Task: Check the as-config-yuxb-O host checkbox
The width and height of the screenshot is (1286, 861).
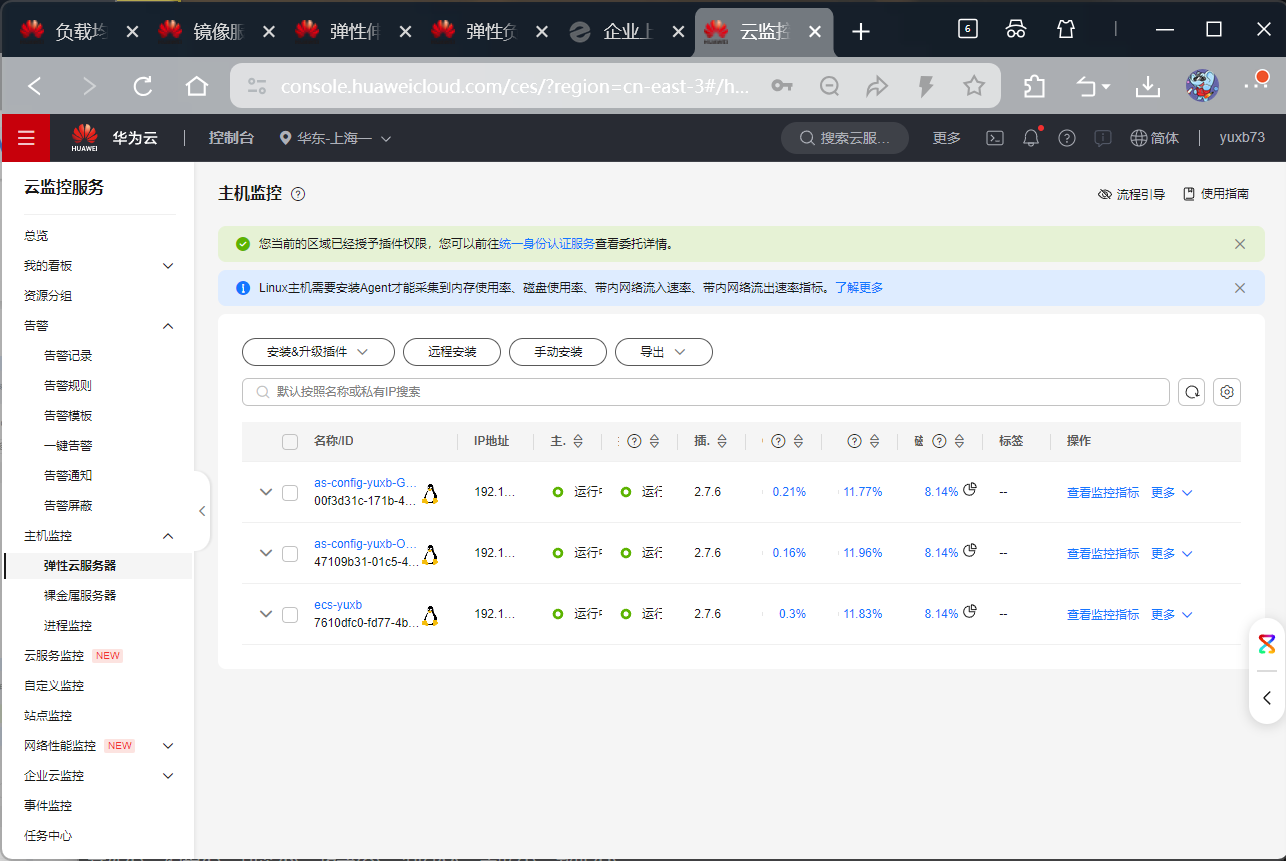Action: tap(290, 554)
